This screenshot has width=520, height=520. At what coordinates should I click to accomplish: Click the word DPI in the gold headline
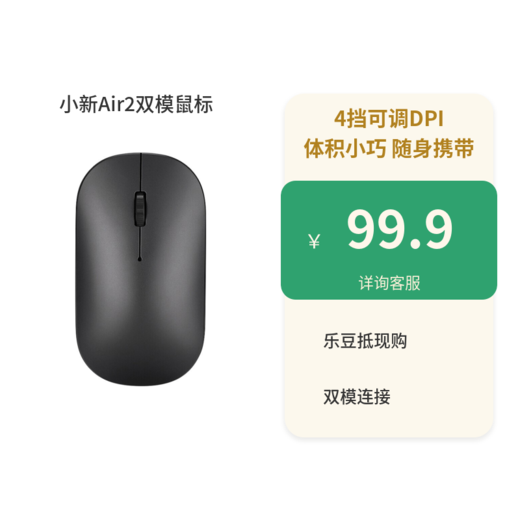[x=427, y=119]
